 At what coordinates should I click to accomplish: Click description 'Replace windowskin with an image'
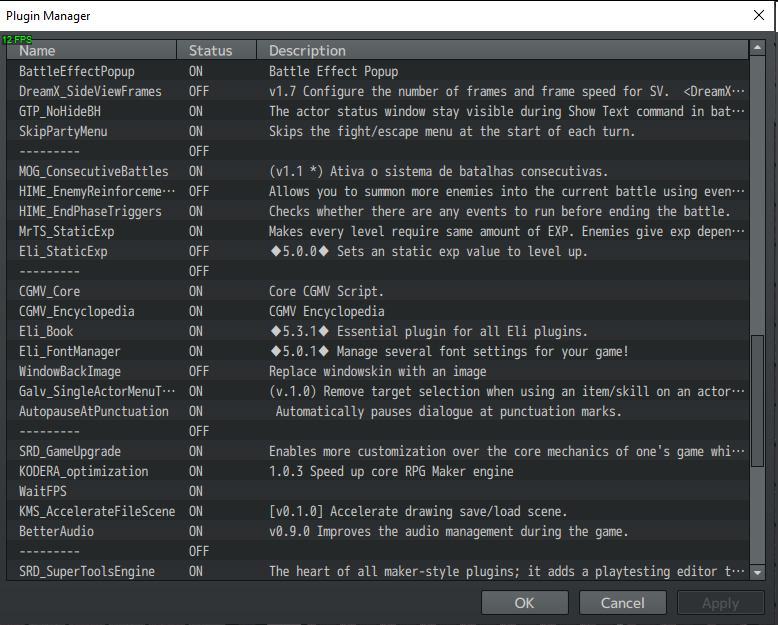pos(378,372)
